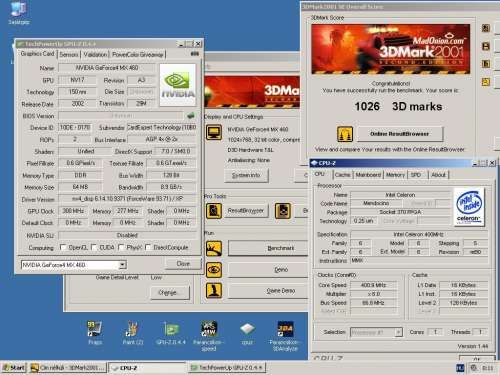
Task: Click the Intel Celeron 400MHz specification field
Action: pyautogui.click(x=418, y=234)
